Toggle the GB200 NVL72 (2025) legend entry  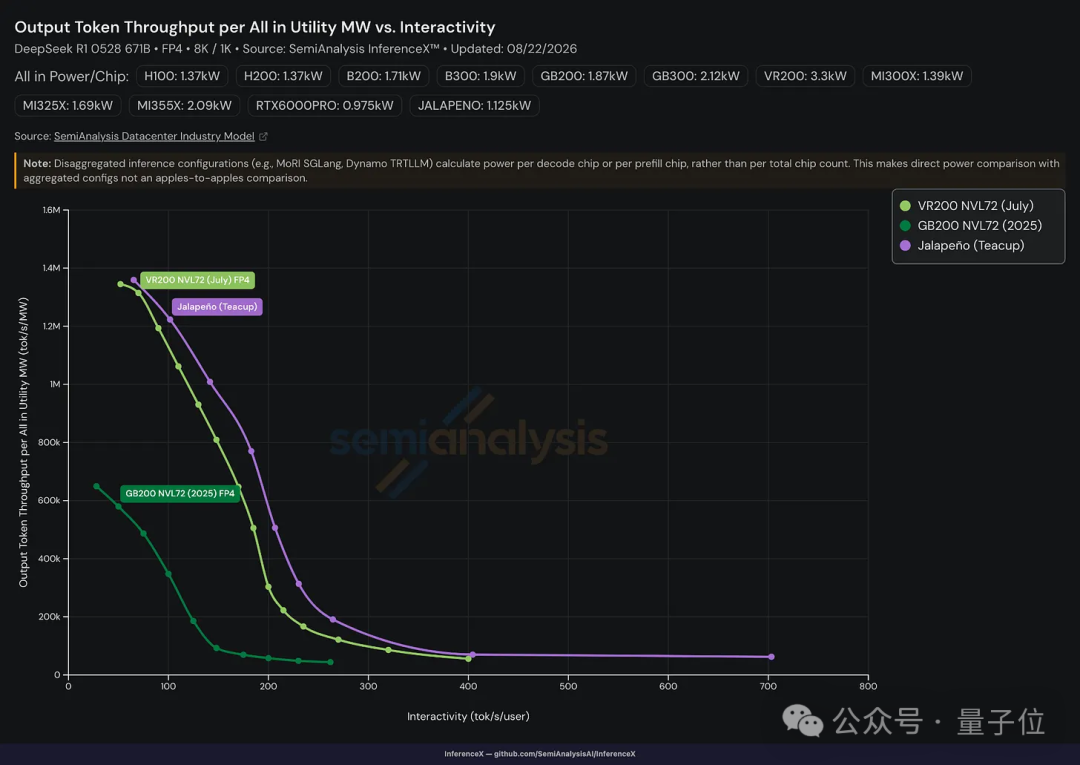tap(970, 225)
